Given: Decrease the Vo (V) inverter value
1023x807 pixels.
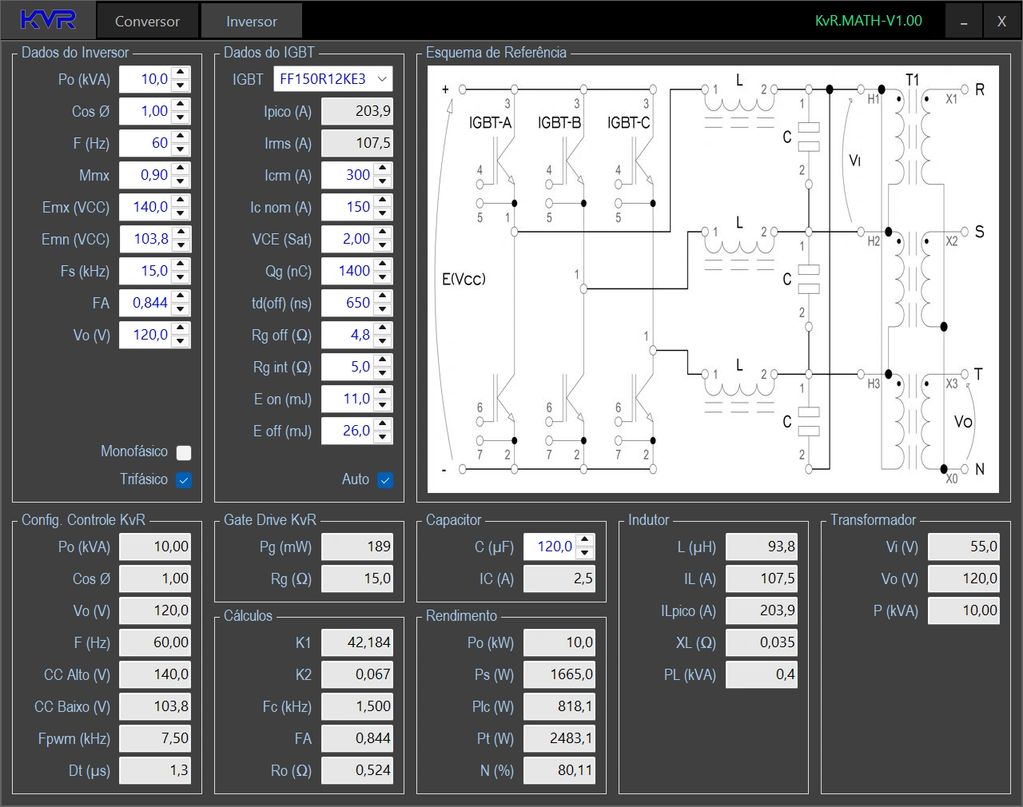Looking at the screenshot, I should (180, 341).
